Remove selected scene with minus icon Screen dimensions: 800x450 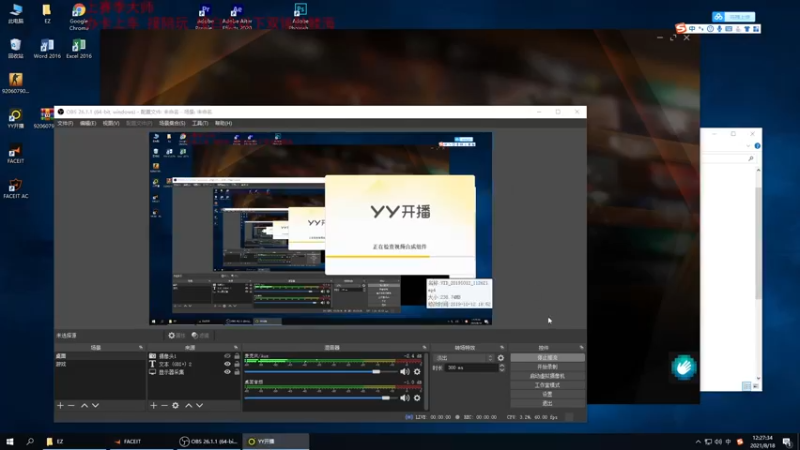tap(71, 405)
